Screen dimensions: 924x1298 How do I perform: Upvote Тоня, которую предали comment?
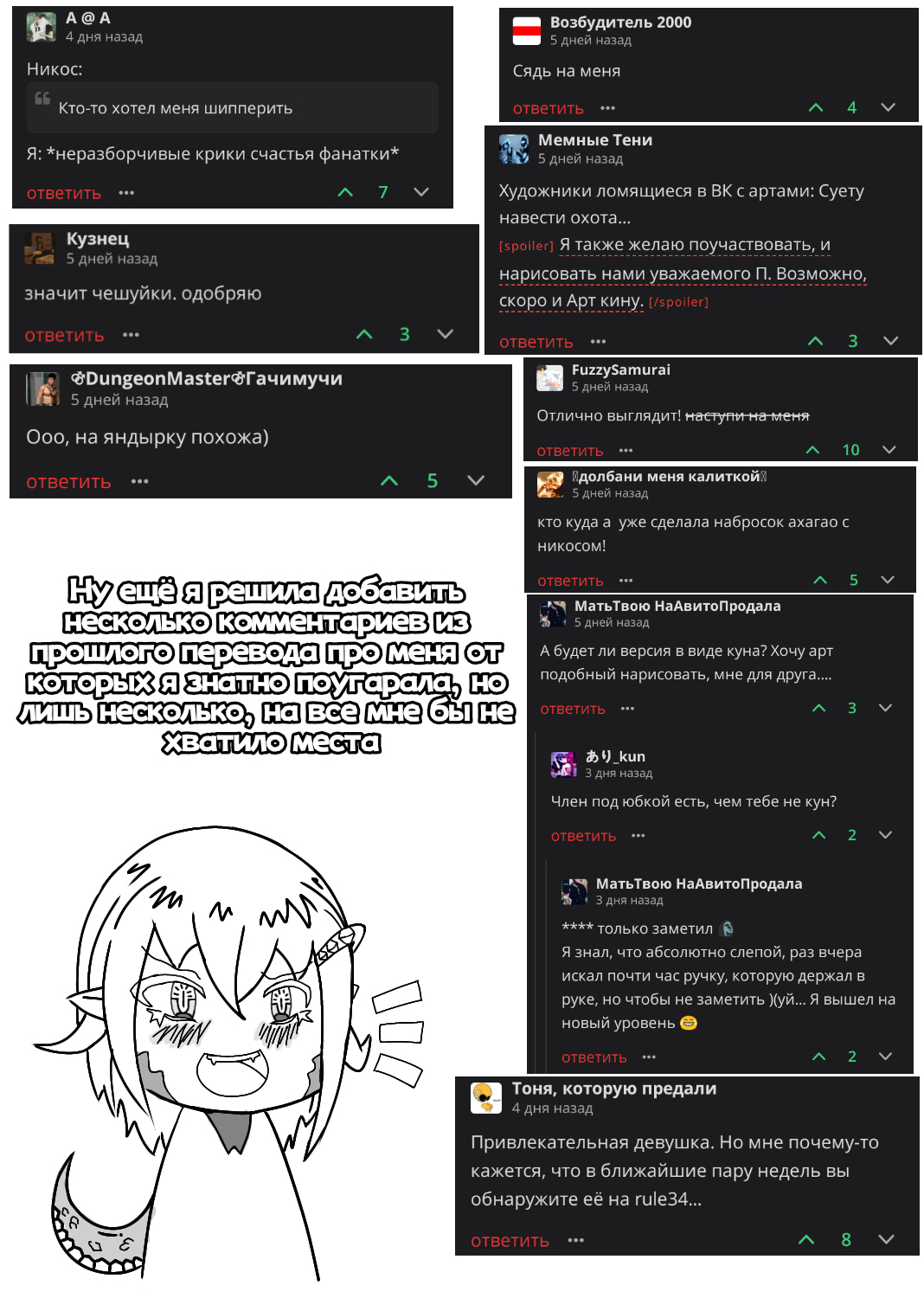806,1240
